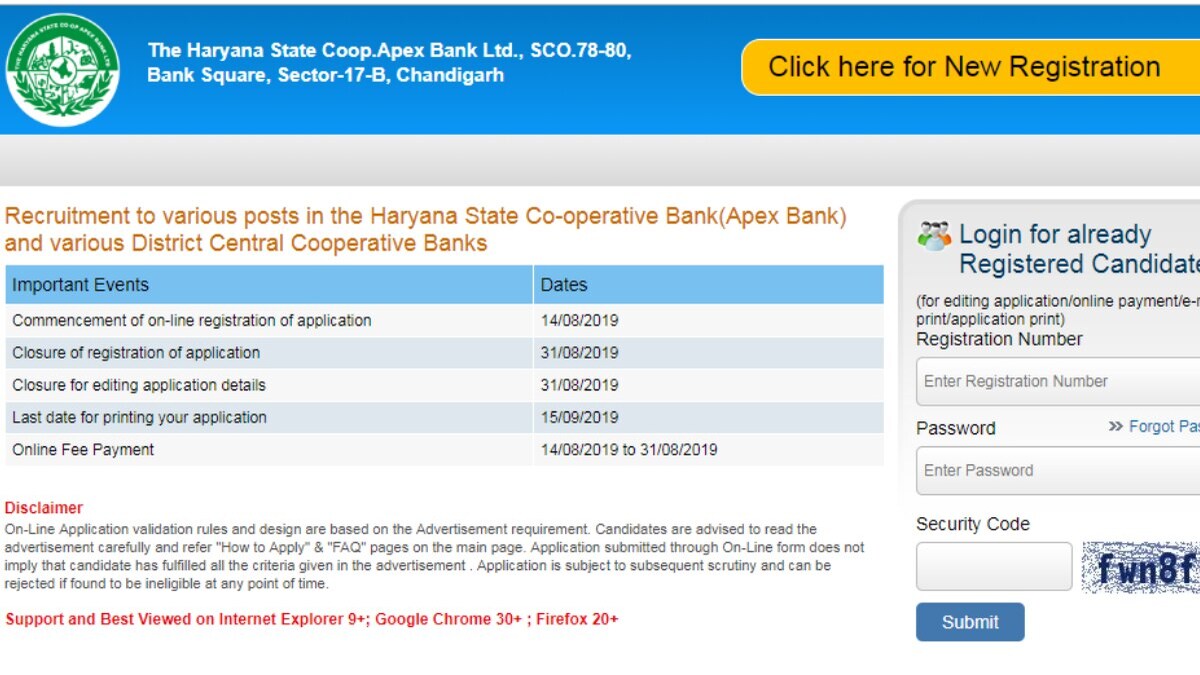Click the red Disclaimer heading
The height and width of the screenshot is (675, 1200).
point(44,508)
